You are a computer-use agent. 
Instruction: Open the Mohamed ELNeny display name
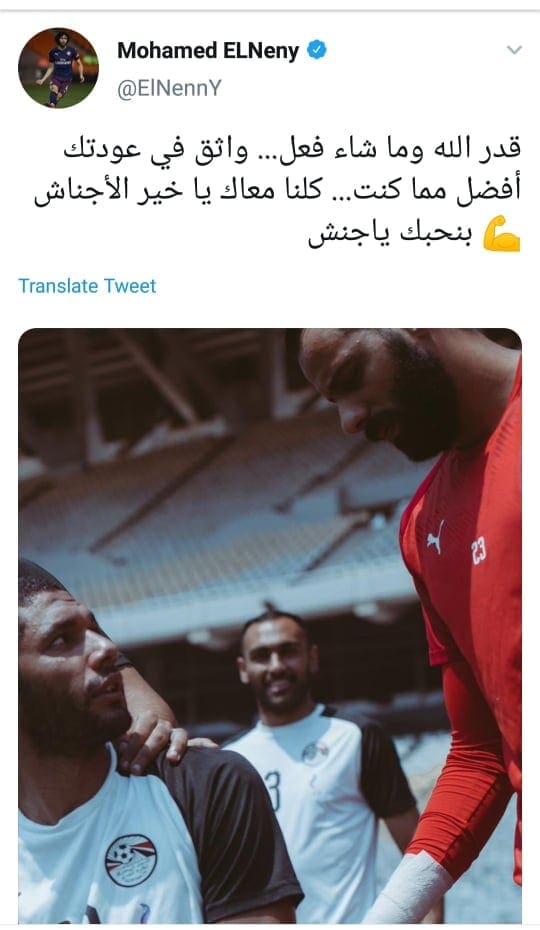[208, 51]
